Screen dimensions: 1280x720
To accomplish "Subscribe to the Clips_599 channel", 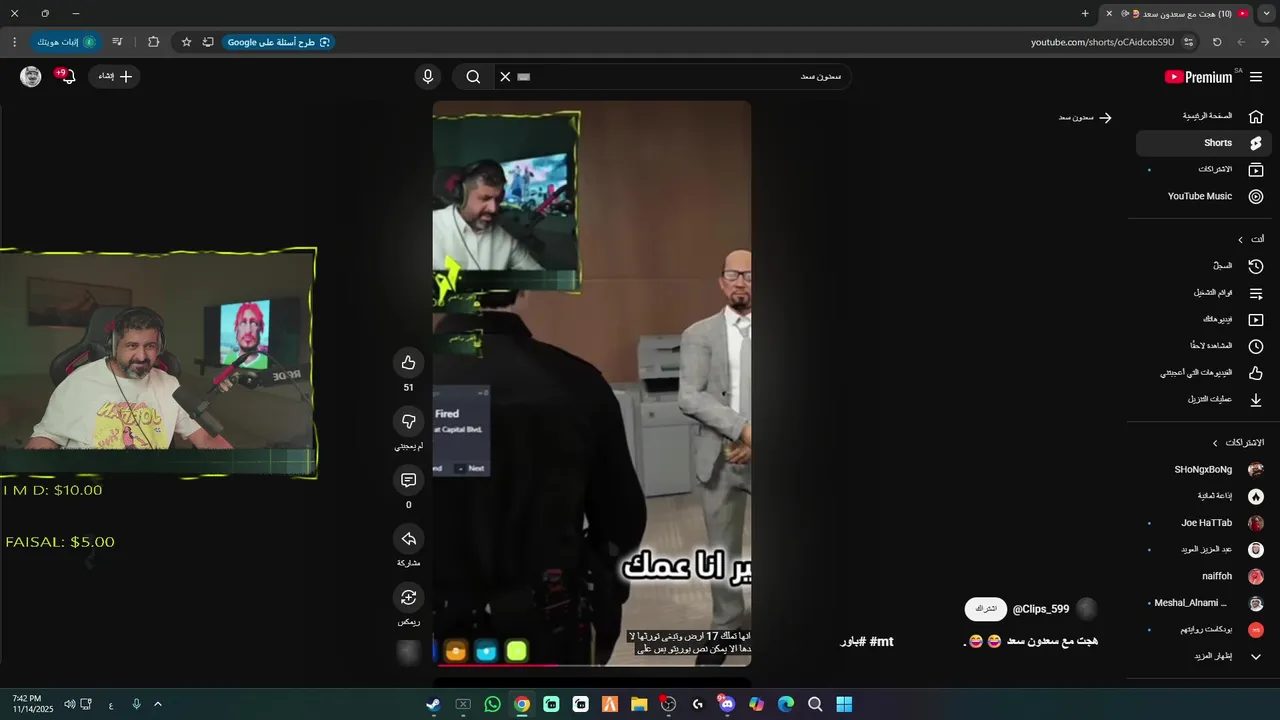I will (x=986, y=609).
